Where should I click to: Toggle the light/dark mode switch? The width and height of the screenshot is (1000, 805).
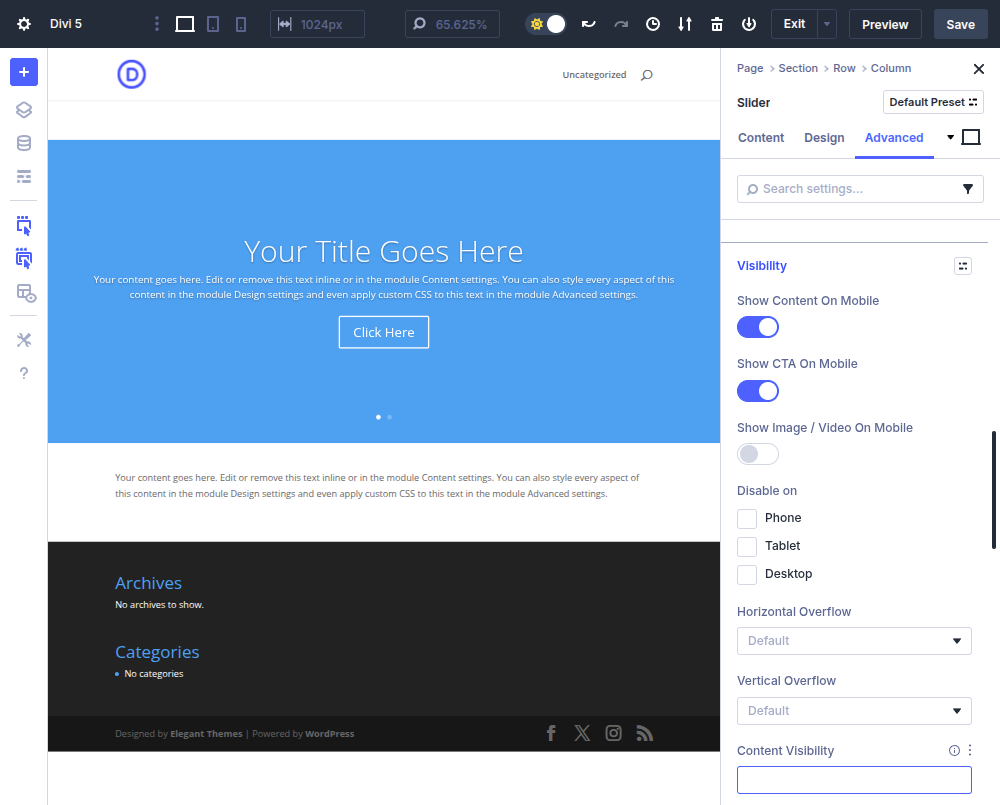click(x=546, y=24)
